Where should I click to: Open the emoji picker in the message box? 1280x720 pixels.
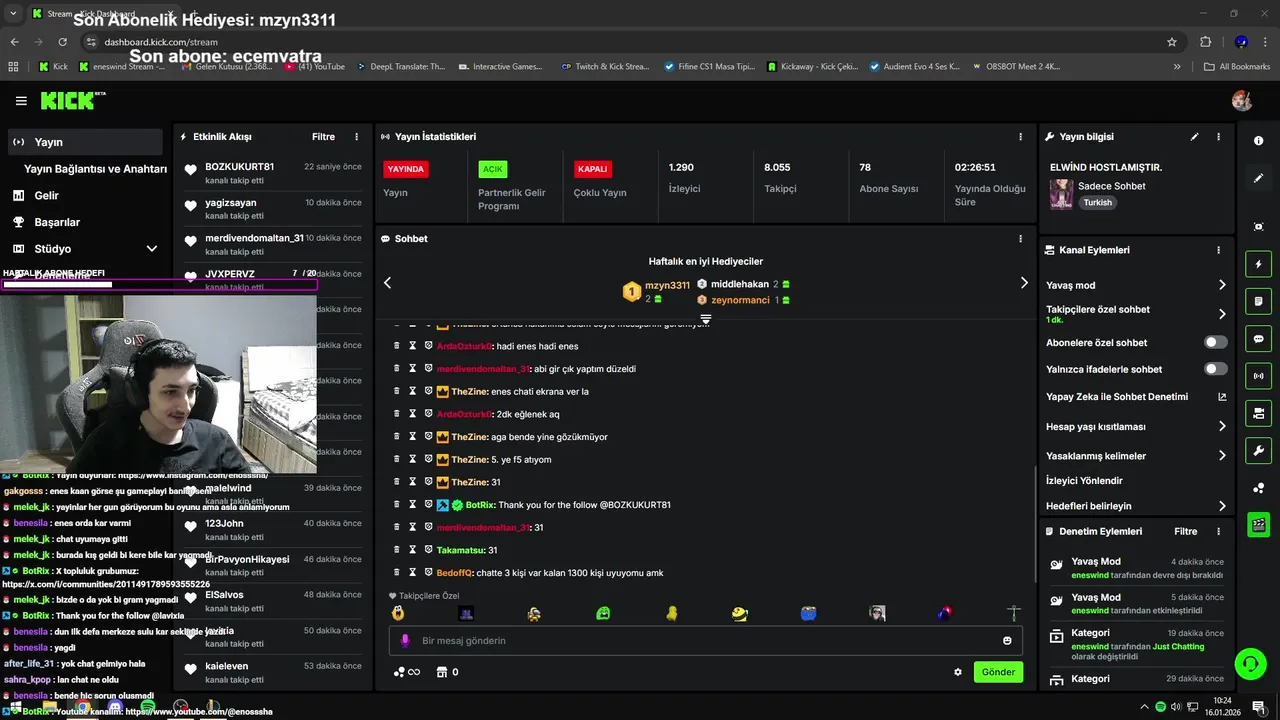click(1007, 641)
